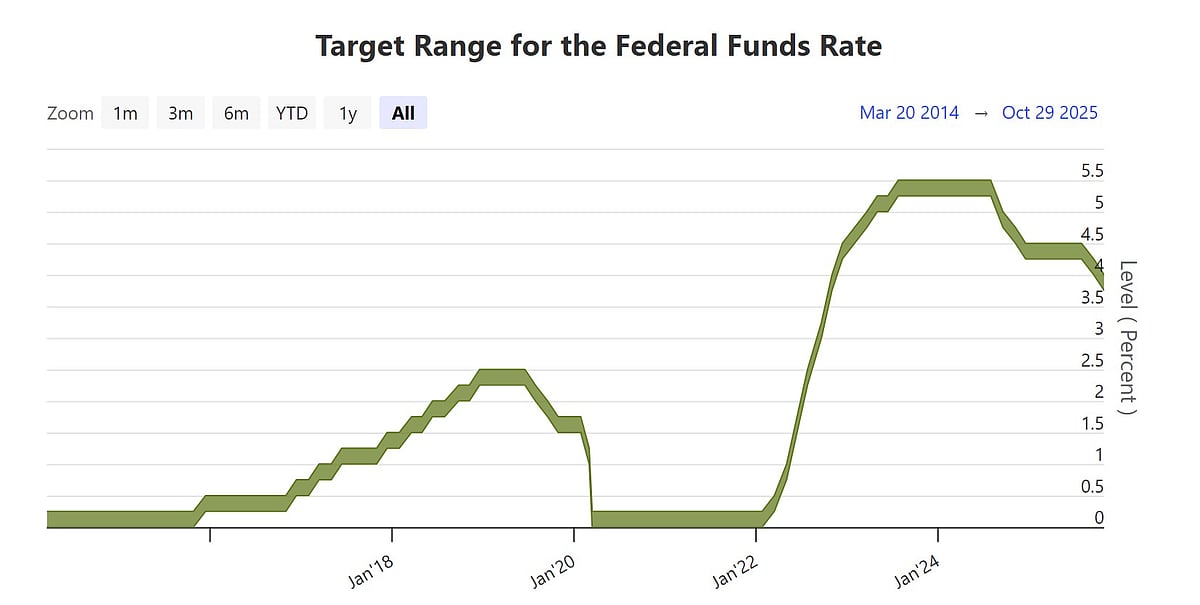Click the chart title text
1200x605 pixels.
point(599,45)
